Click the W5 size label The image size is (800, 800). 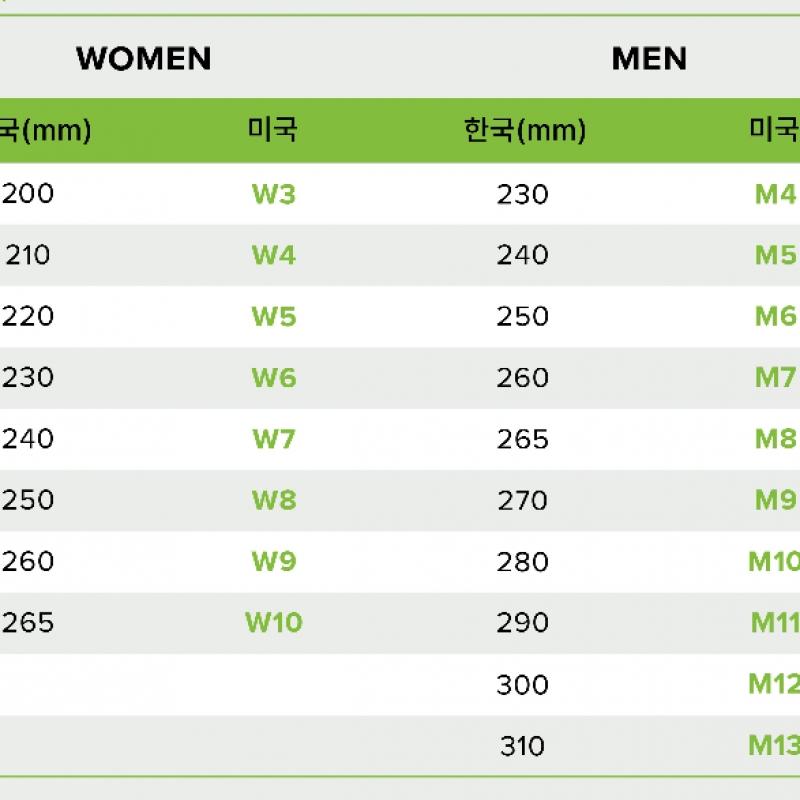[x=273, y=316]
